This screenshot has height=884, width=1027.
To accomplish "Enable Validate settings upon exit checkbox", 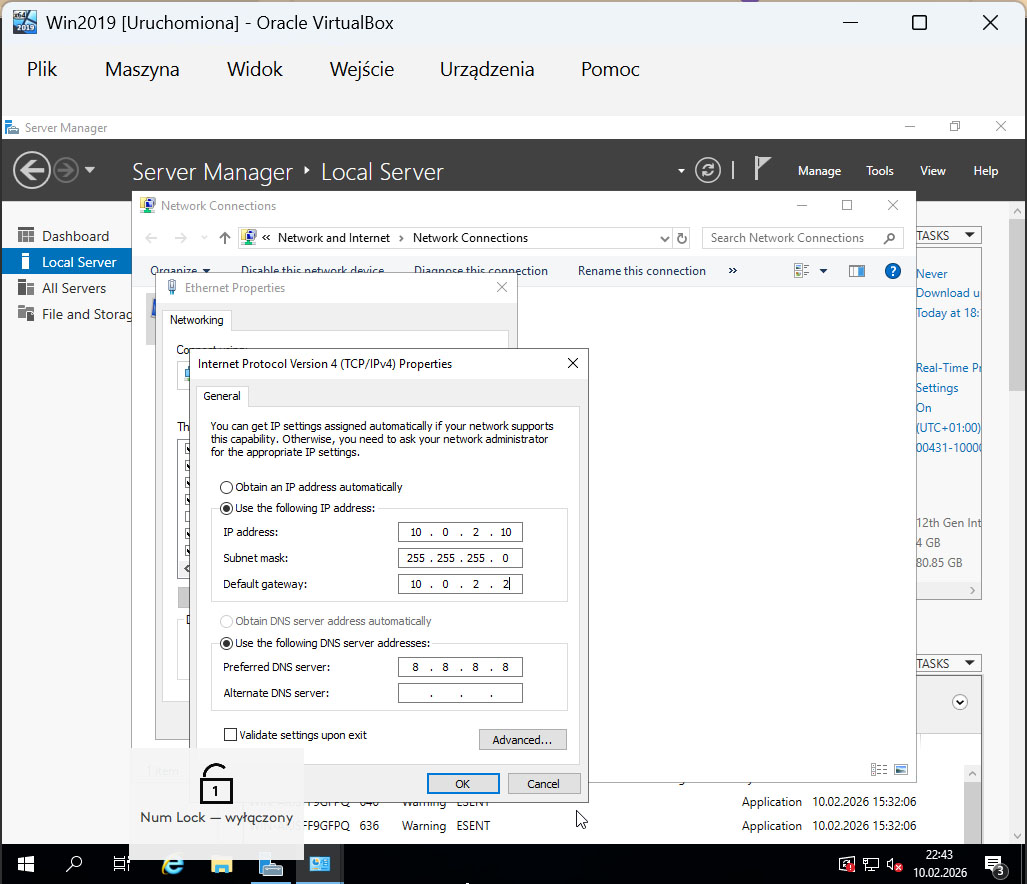I will point(231,735).
